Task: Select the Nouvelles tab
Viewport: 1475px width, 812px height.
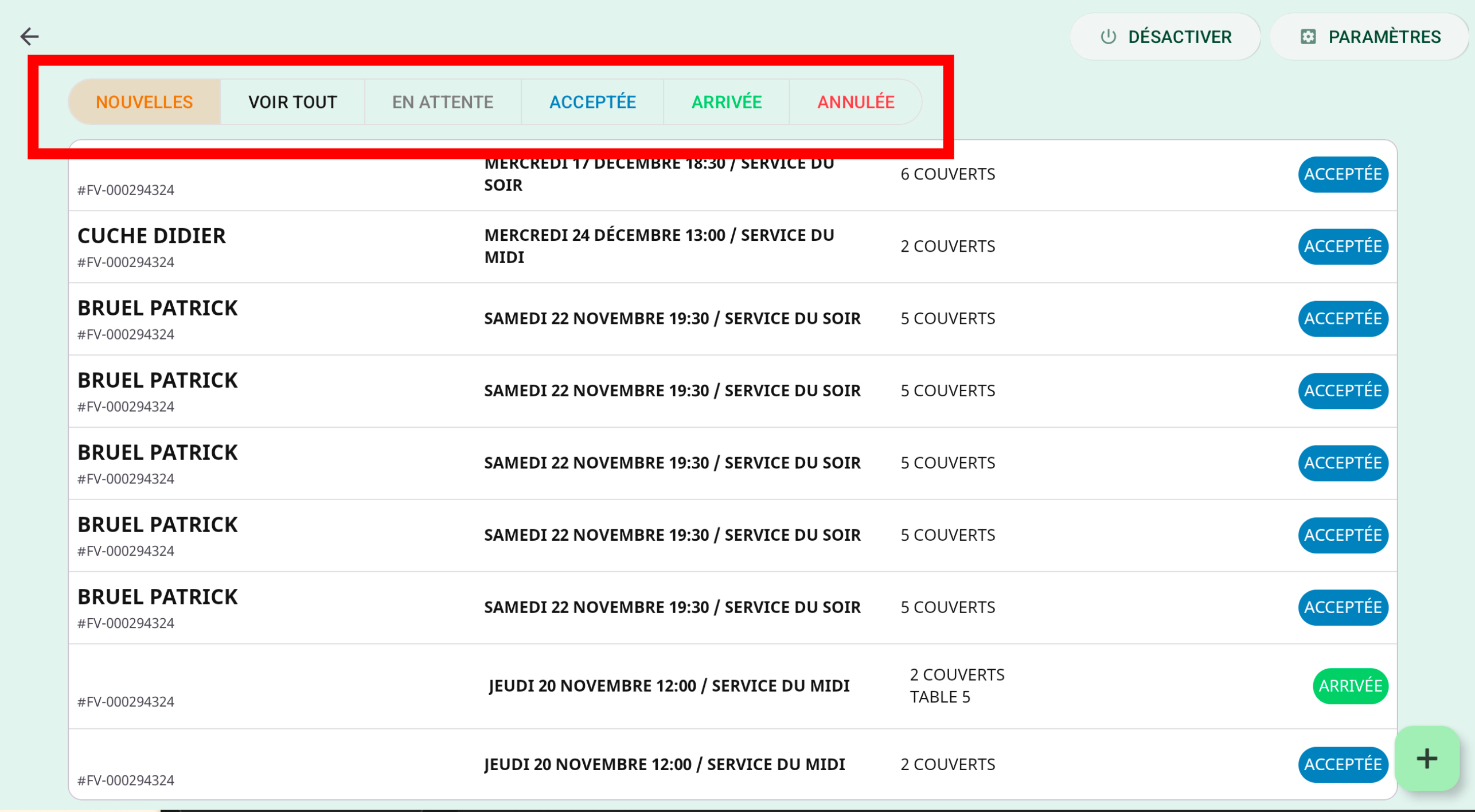Action: click(x=144, y=102)
